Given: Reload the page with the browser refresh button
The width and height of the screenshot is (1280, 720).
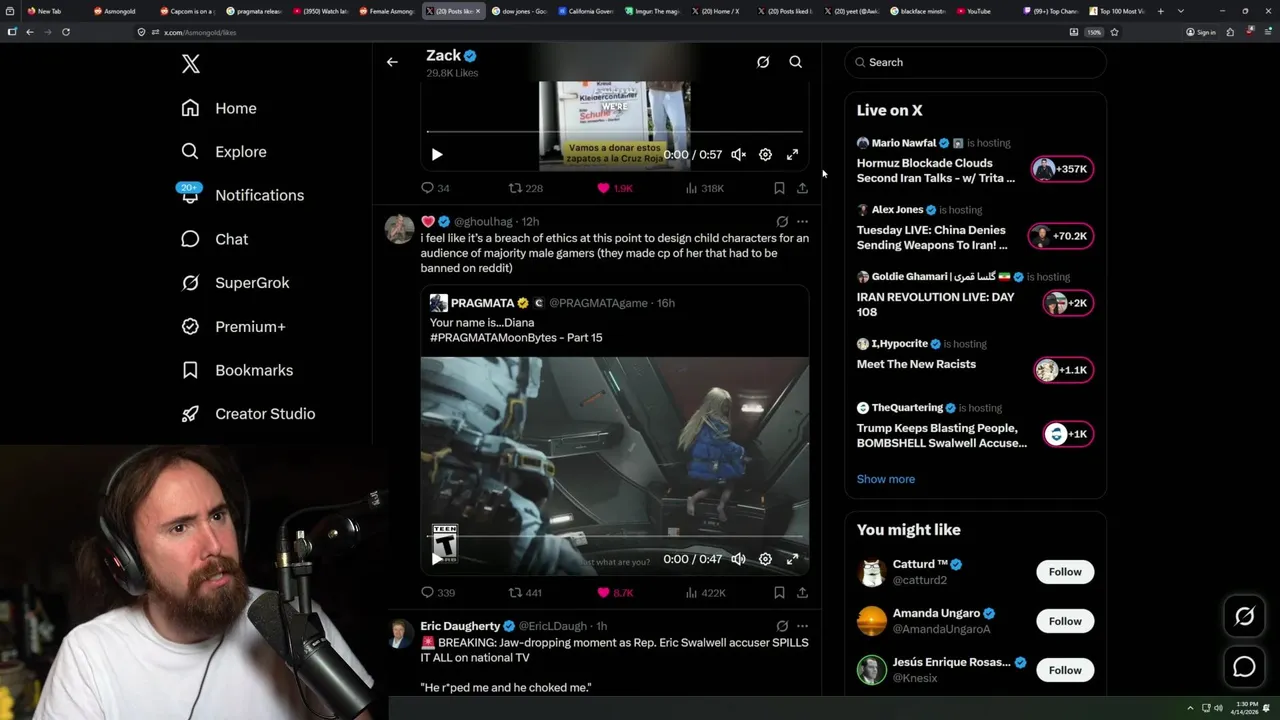Looking at the screenshot, I should pos(66,32).
